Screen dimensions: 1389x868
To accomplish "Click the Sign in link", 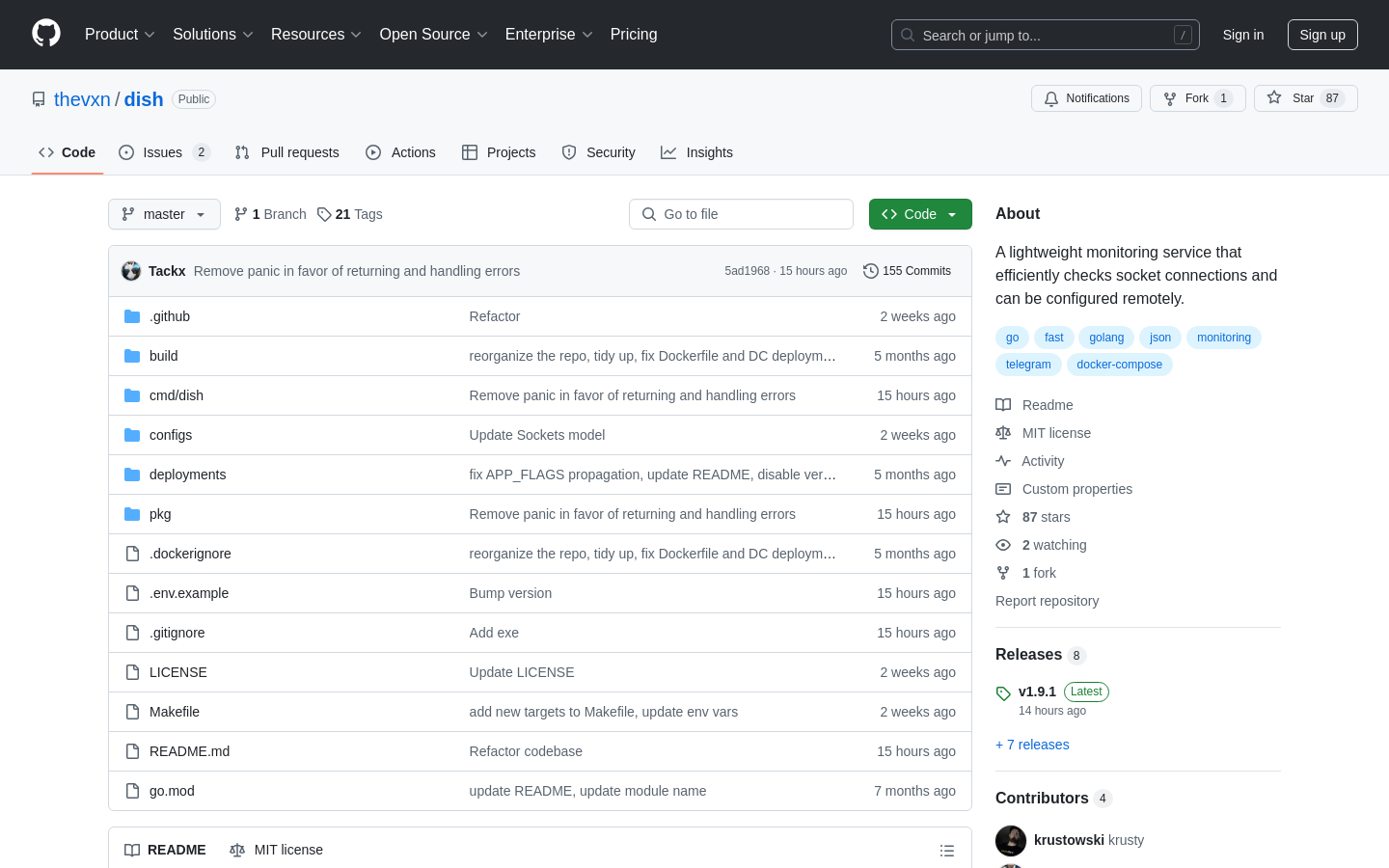I will (x=1242, y=35).
